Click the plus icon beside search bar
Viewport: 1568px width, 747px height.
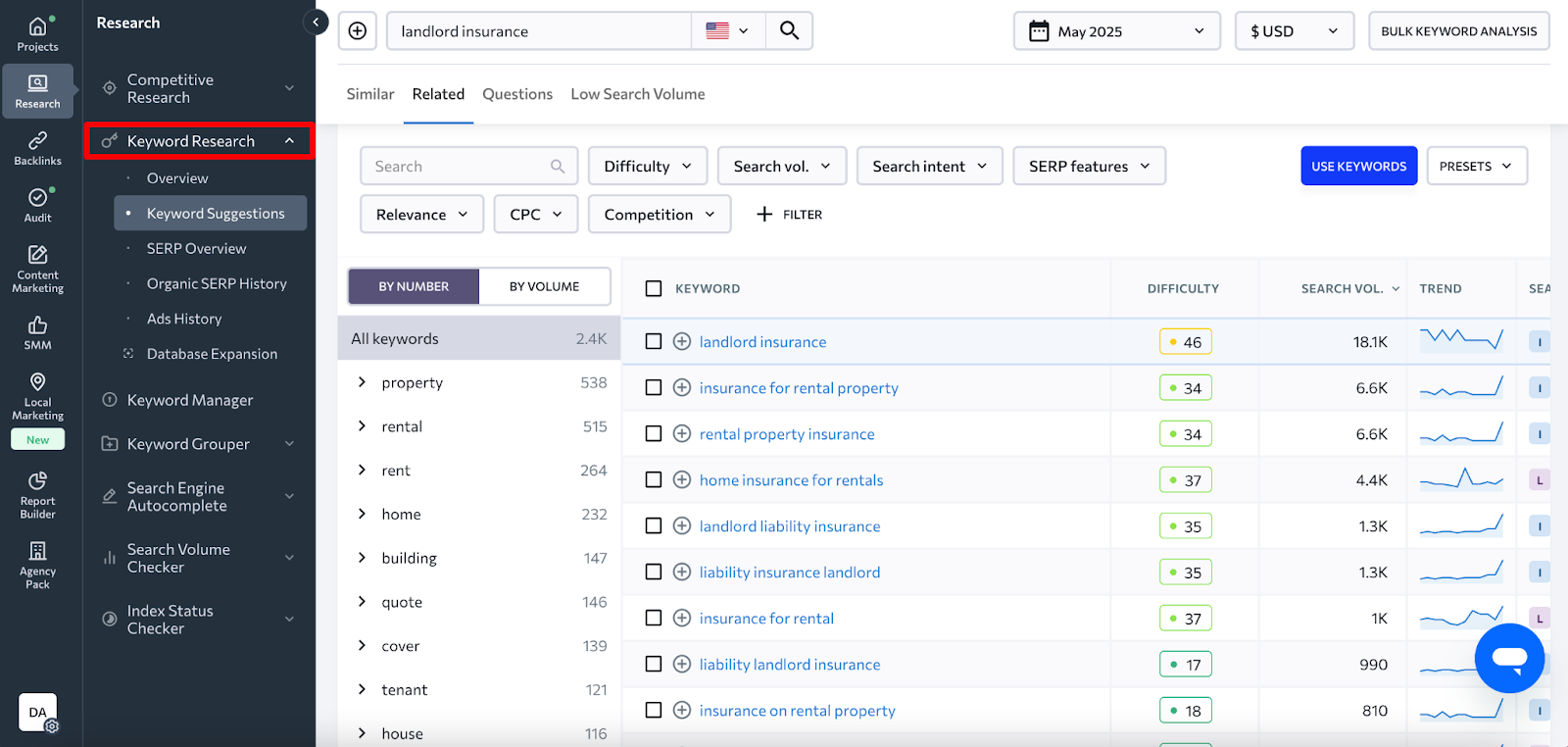click(x=358, y=31)
